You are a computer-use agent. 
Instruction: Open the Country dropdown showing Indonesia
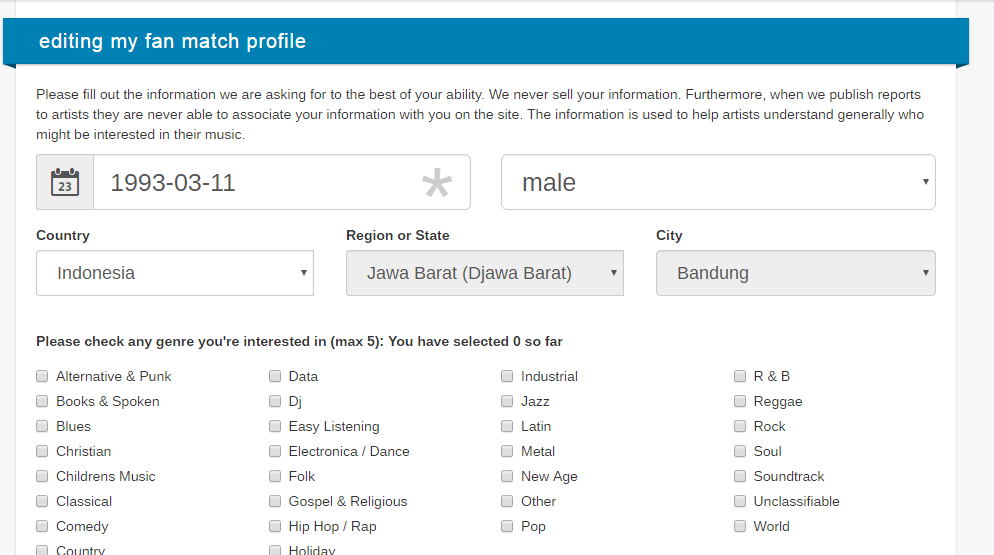[x=175, y=273]
